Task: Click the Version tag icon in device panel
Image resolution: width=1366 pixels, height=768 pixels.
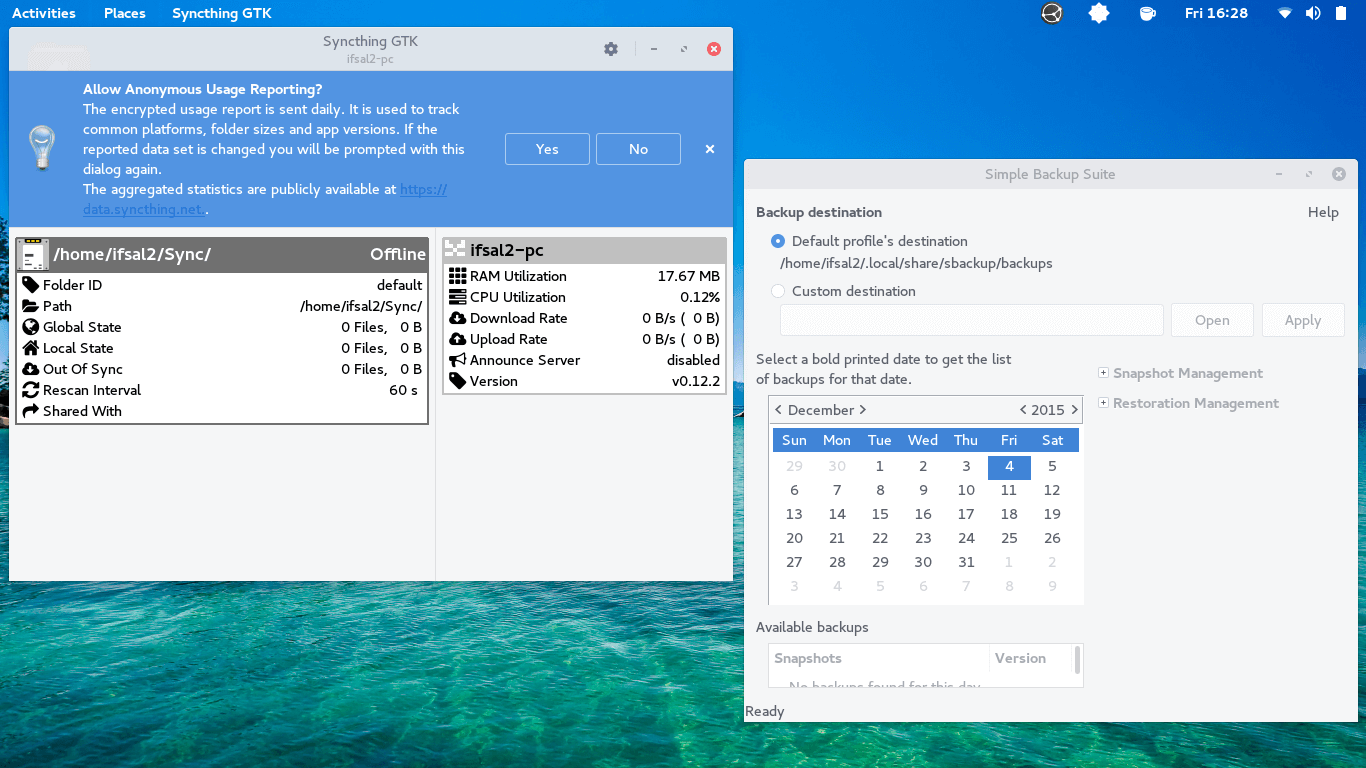Action: (x=458, y=381)
